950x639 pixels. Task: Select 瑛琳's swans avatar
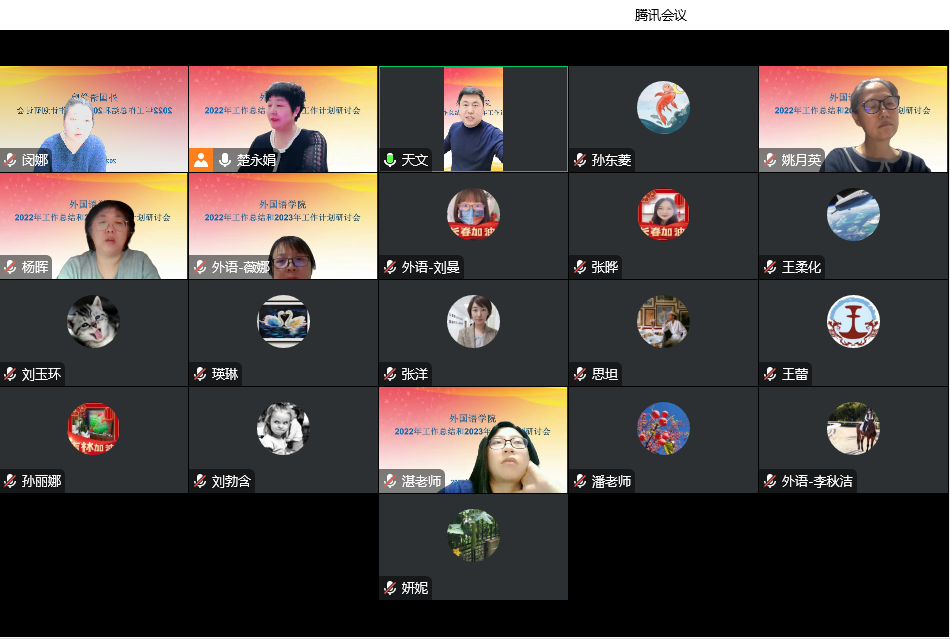coord(284,322)
